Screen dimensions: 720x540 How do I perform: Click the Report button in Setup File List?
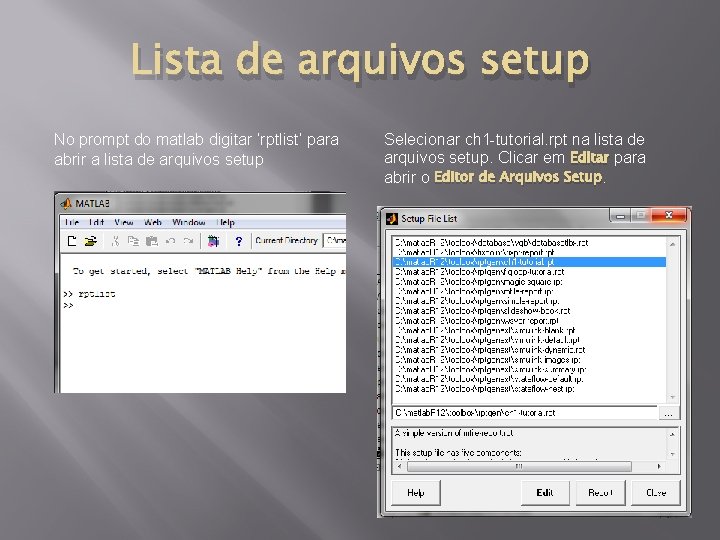coord(600,493)
